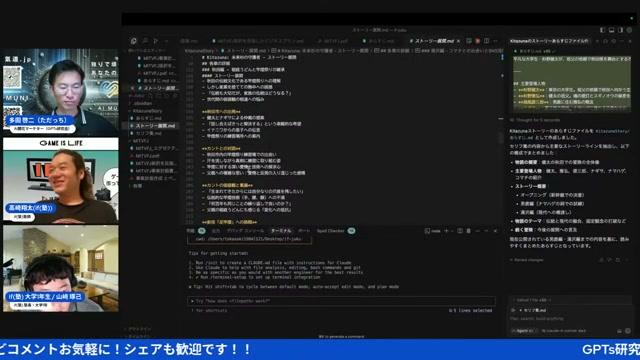
Task: Open the claude-4-sonnet model dropdown
Action: pos(564,331)
